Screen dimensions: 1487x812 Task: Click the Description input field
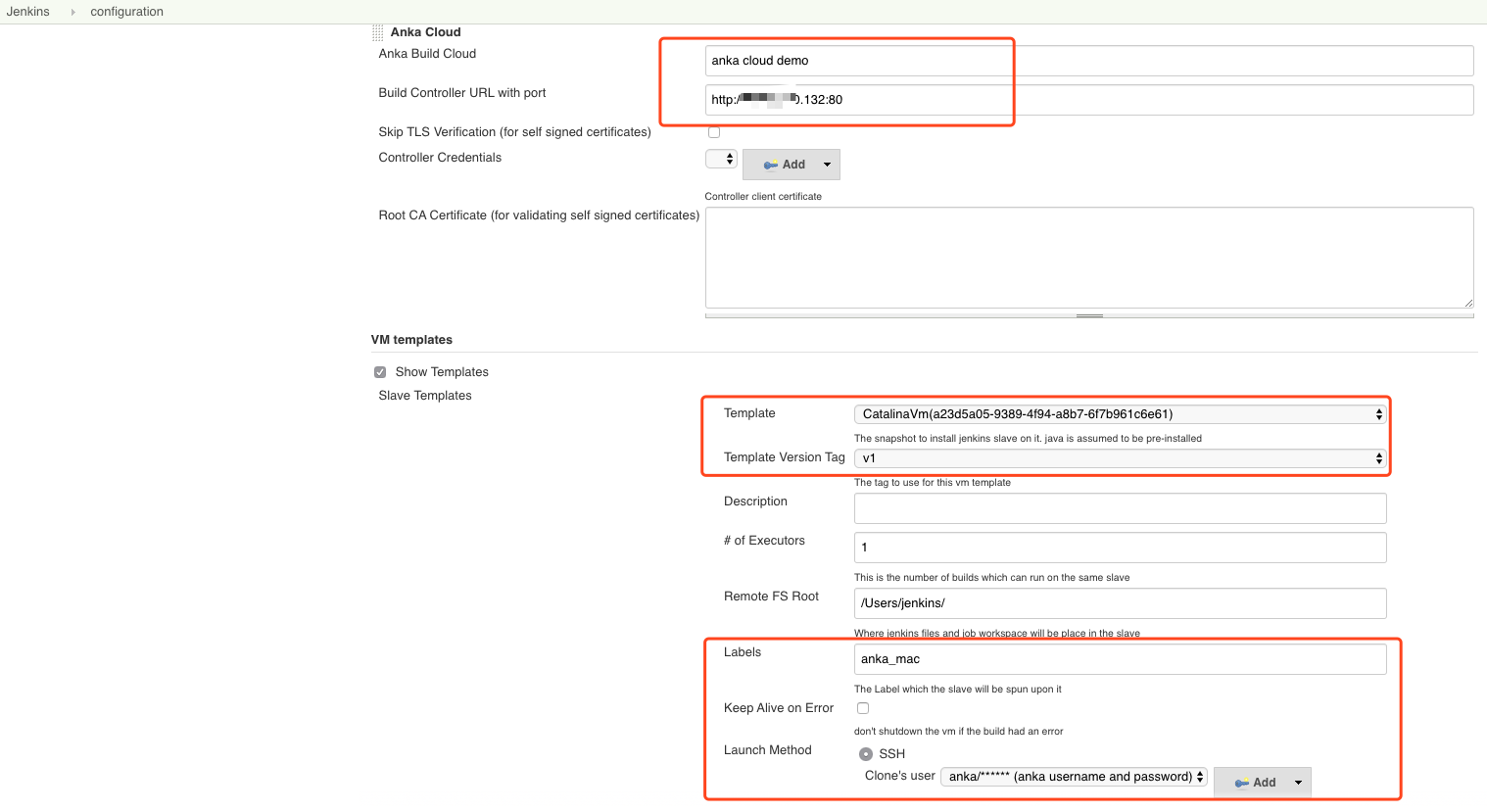pyautogui.click(x=1121, y=508)
